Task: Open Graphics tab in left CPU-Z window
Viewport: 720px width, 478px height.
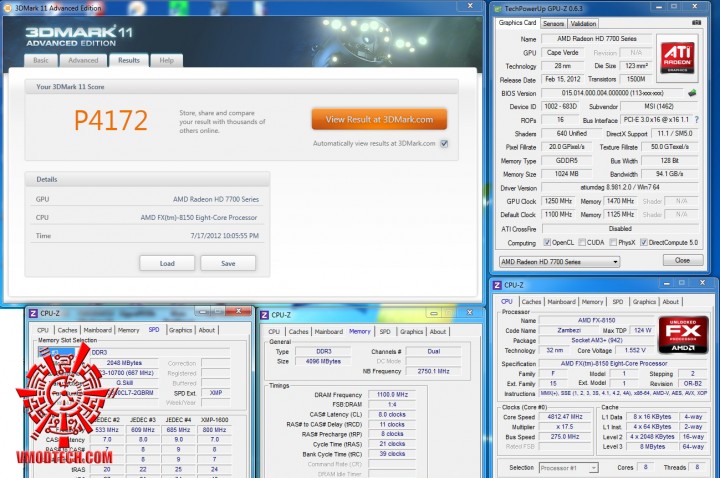Action: (180, 330)
